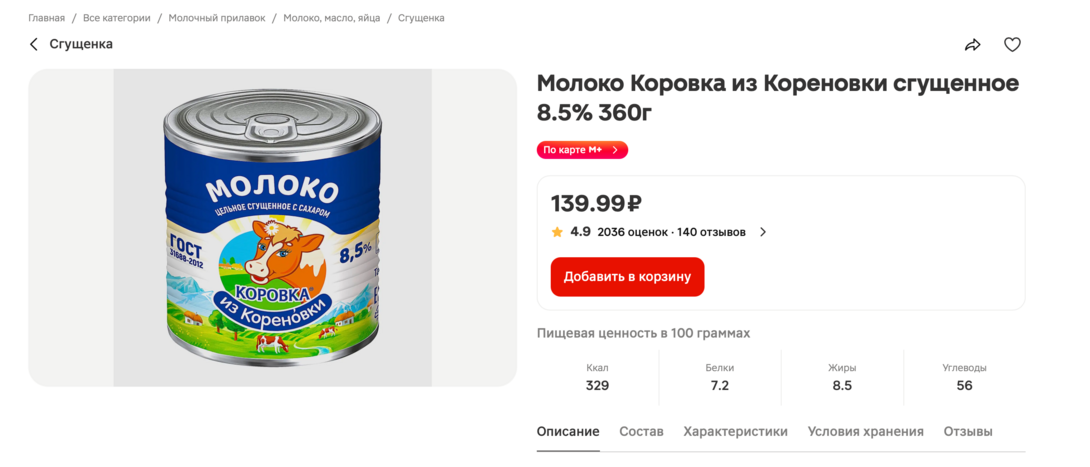1090x467 pixels.
Task: Click the По карте М+ badge
Action: coord(582,150)
